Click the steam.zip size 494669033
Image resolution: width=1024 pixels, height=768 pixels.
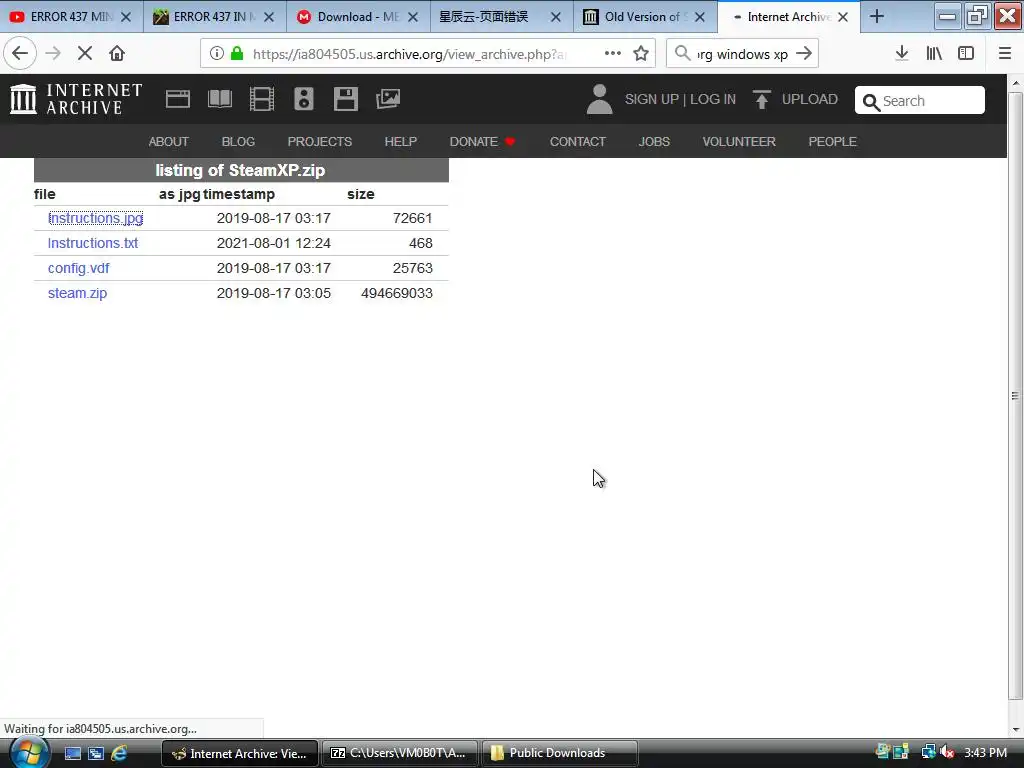click(x=397, y=293)
